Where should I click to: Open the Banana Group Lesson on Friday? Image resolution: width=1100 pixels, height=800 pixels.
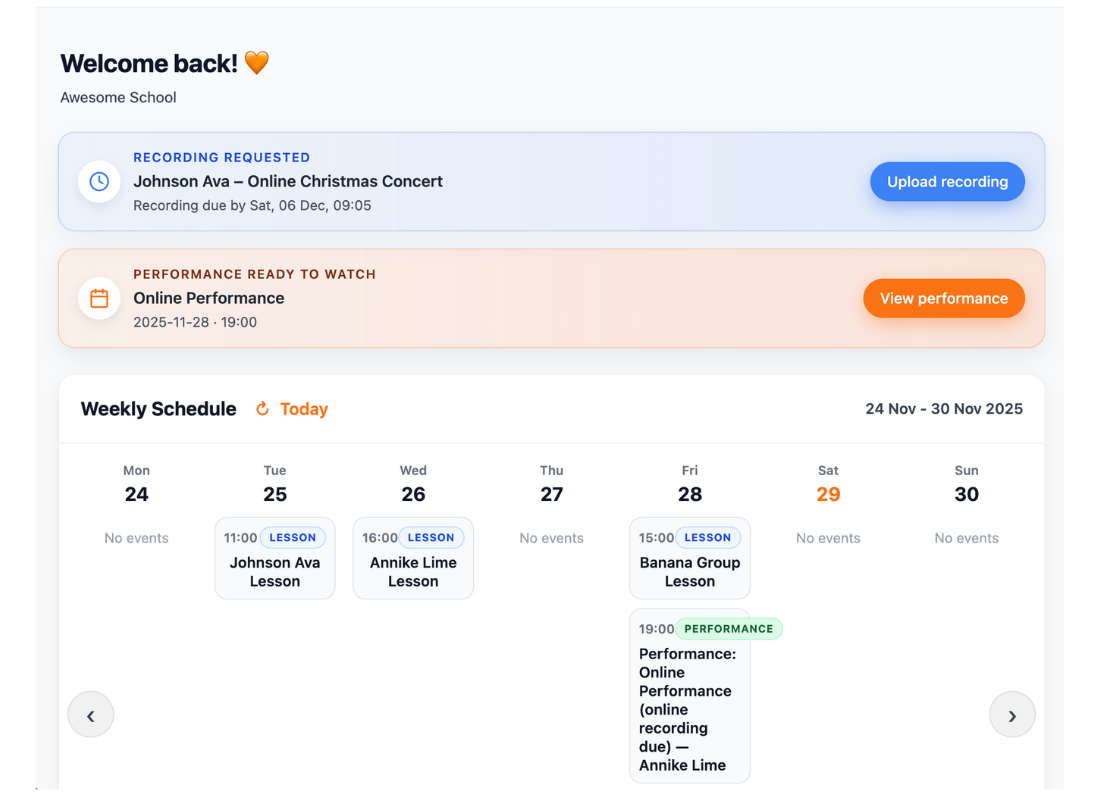pos(690,571)
